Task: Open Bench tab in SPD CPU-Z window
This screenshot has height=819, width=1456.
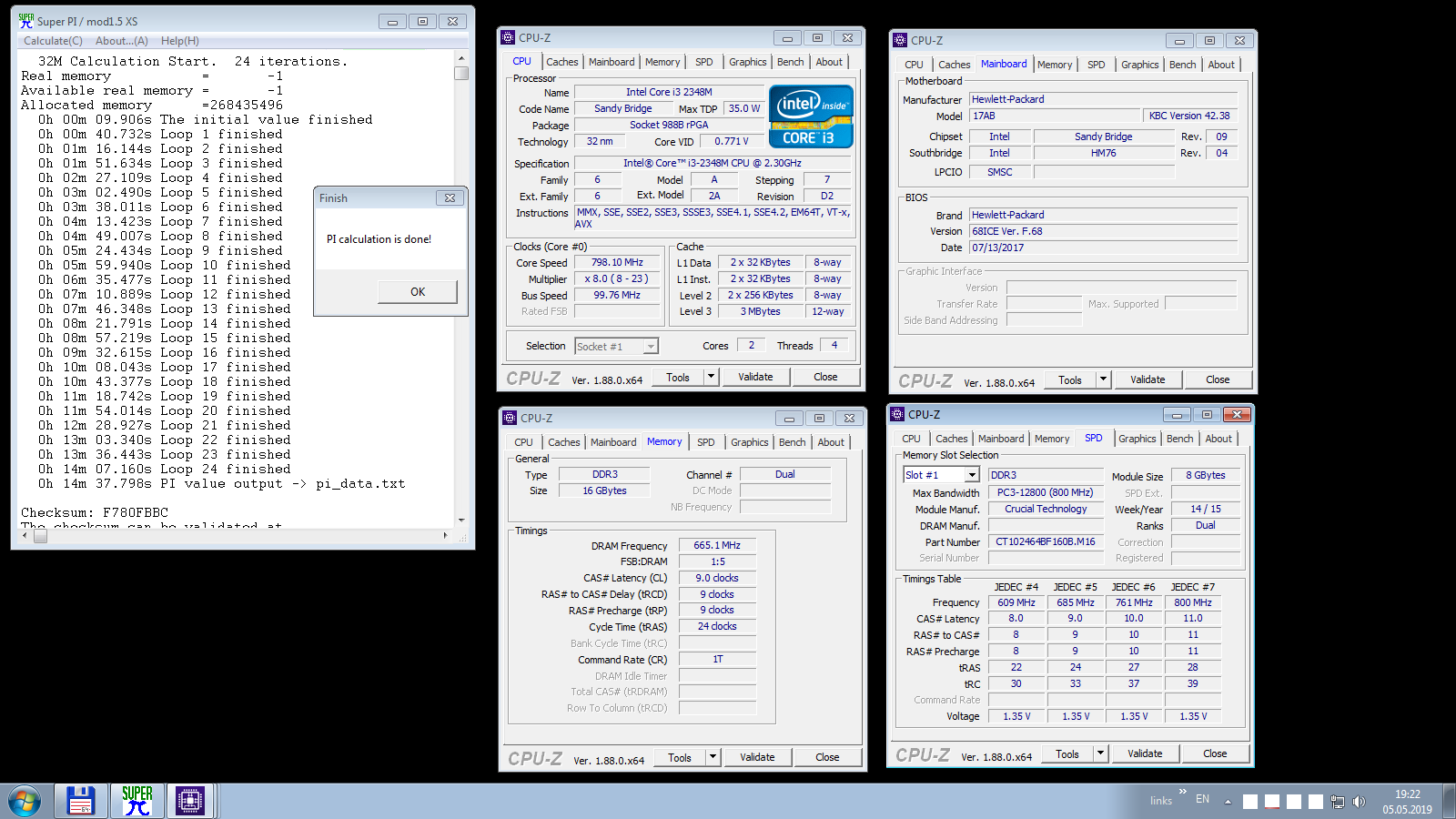Action: [1179, 439]
